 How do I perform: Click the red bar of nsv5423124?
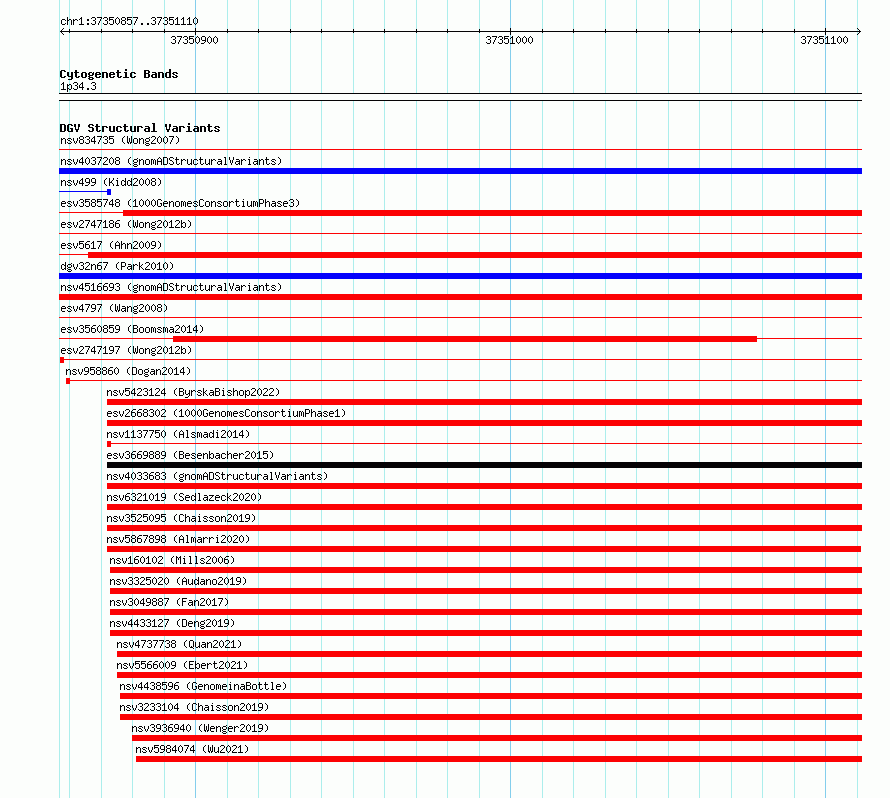point(484,402)
